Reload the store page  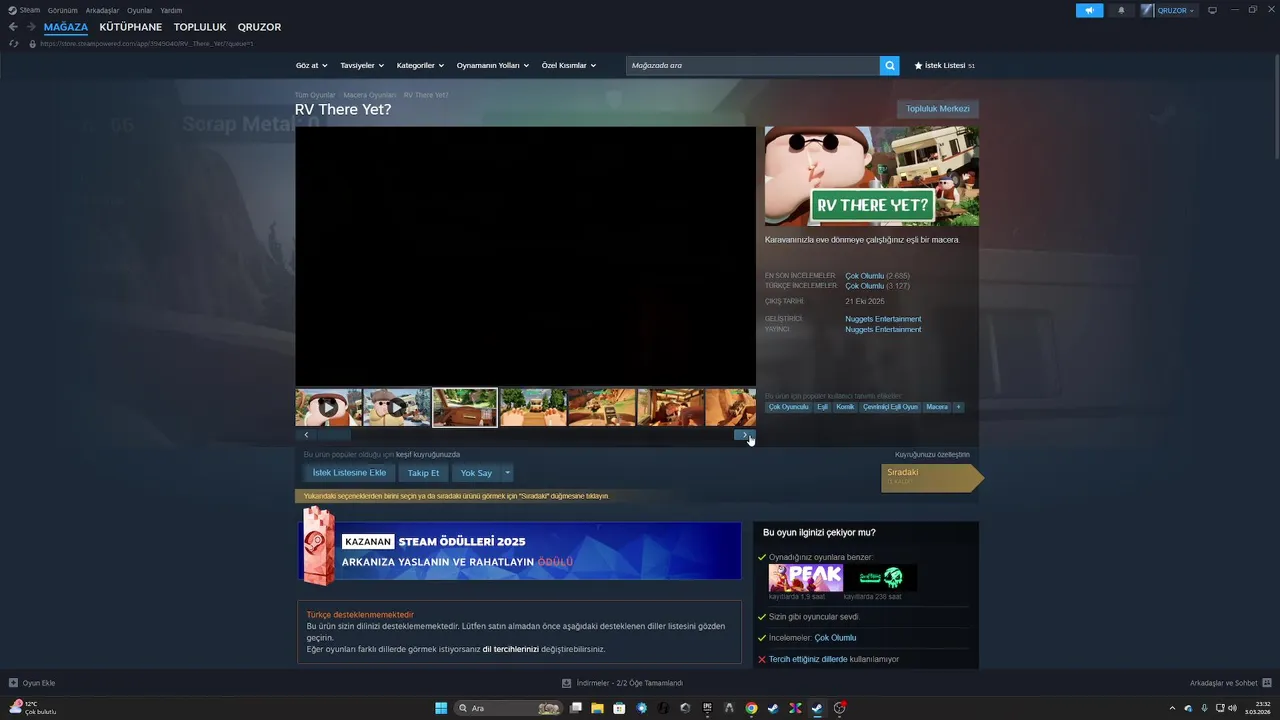(x=13, y=44)
